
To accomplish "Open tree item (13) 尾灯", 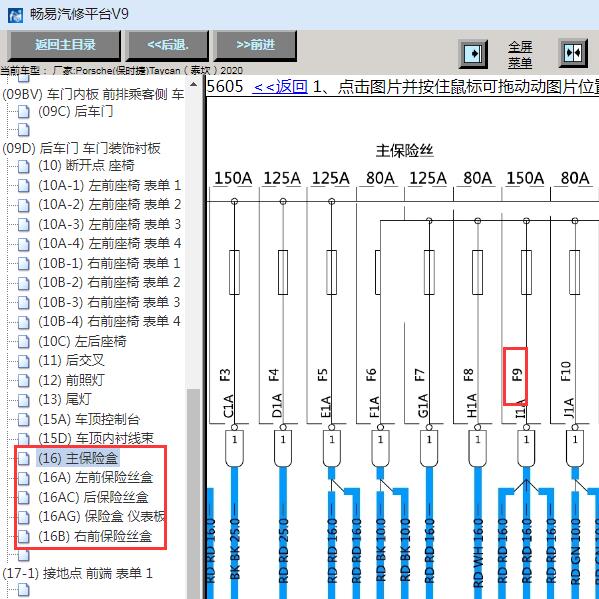I will (65, 399).
